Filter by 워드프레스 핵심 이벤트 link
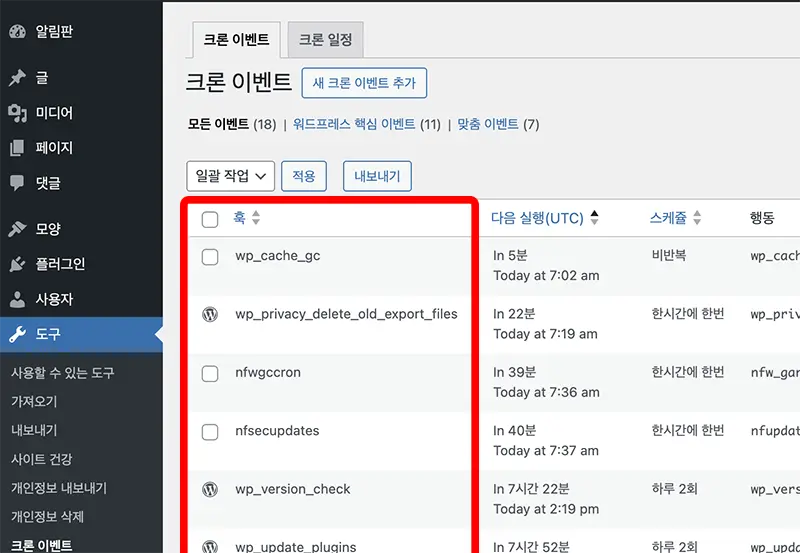The height and width of the screenshot is (553, 800). point(354,124)
